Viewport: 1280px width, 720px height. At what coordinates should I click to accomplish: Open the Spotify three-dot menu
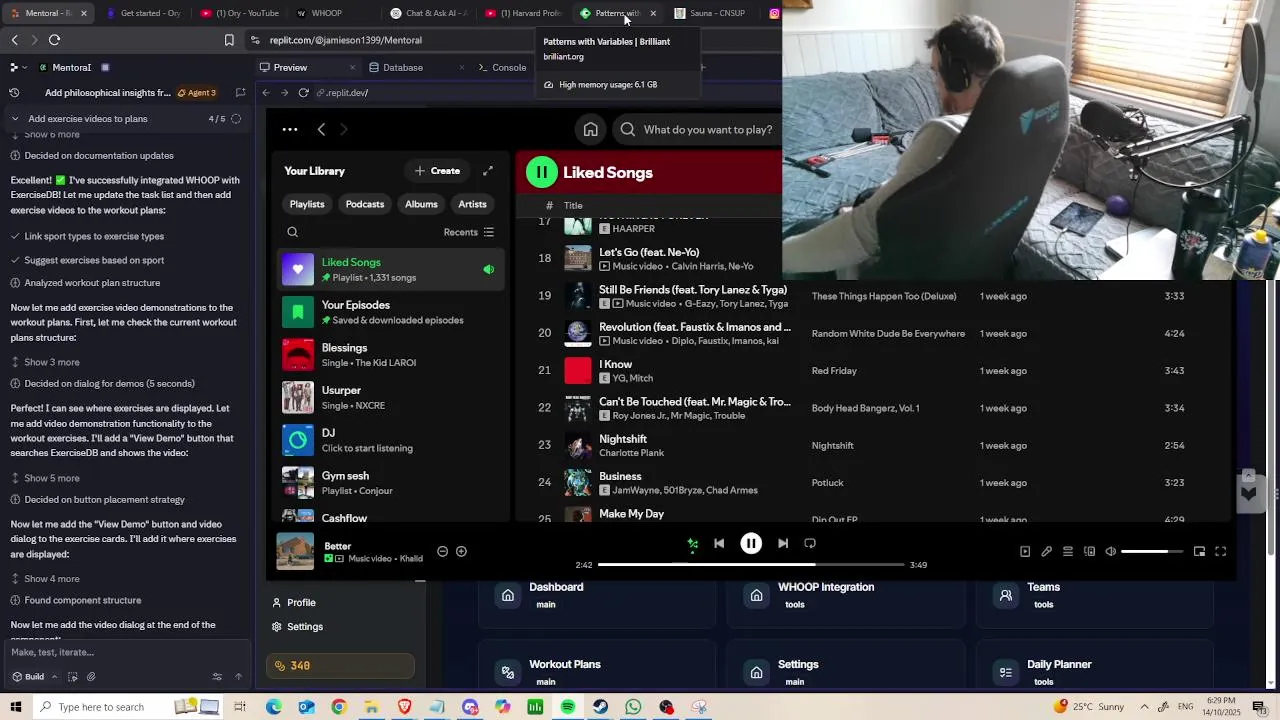pyautogui.click(x=290, y=129)
